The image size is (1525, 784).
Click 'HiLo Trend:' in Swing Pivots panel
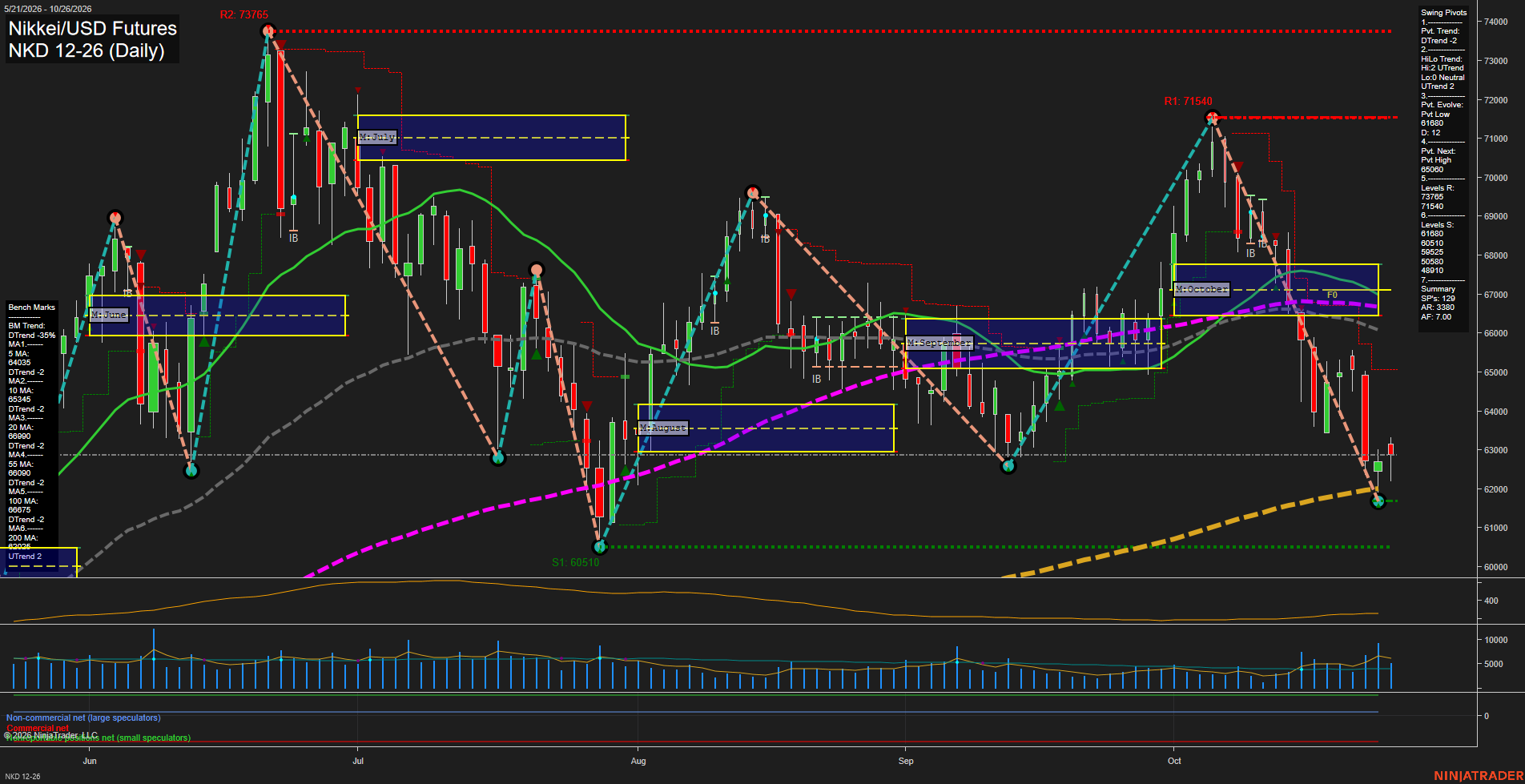[1442, 59]
